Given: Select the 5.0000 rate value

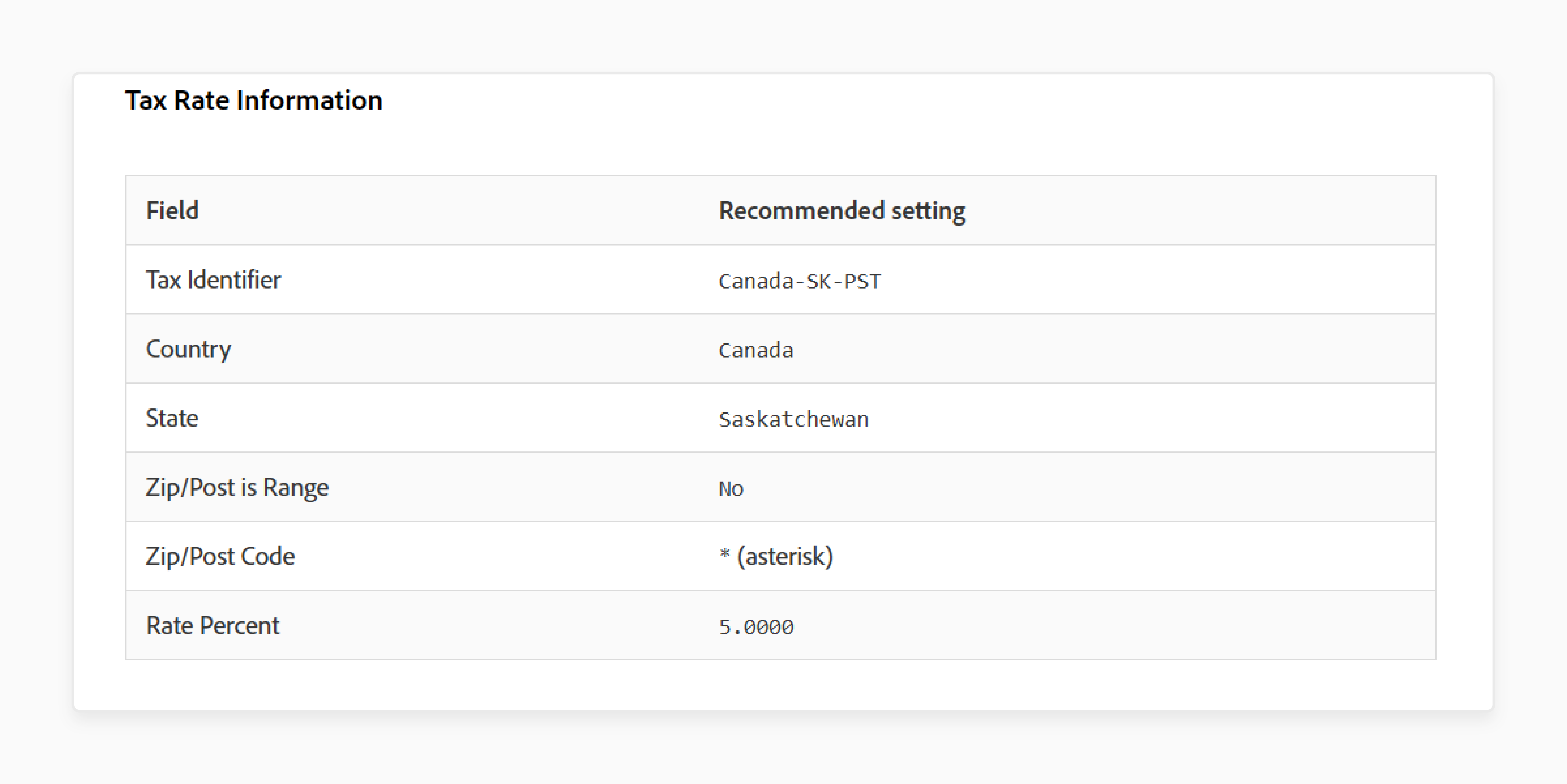Looking at the screenshot, I should [x=756, y=626].
